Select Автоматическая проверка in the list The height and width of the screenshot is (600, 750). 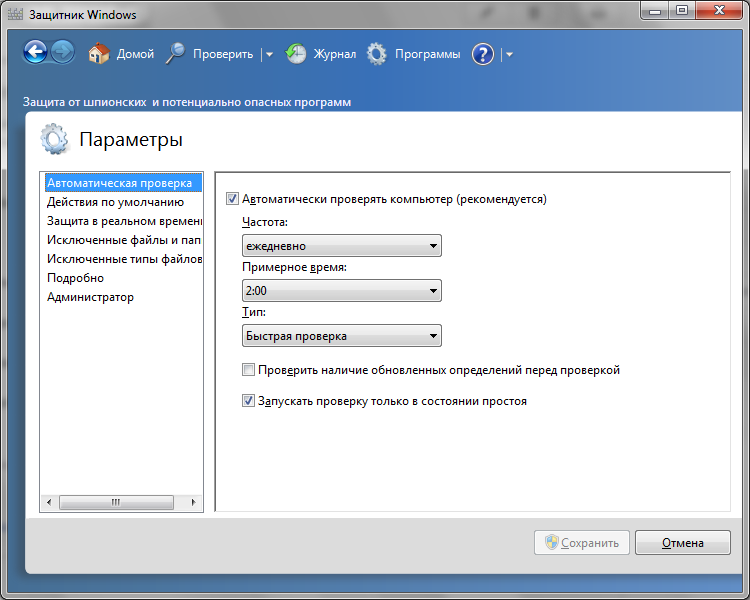pyautogui.click(x=123, y=183)
